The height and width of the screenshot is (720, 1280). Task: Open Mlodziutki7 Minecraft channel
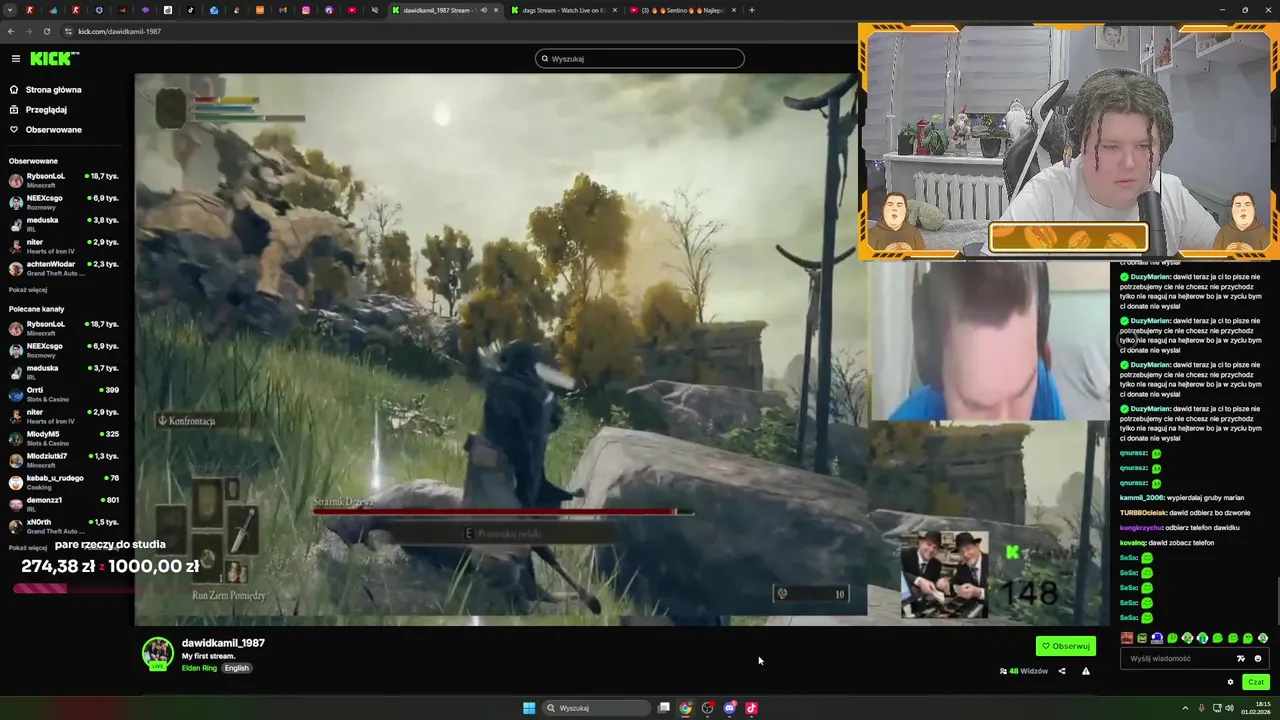64,460
